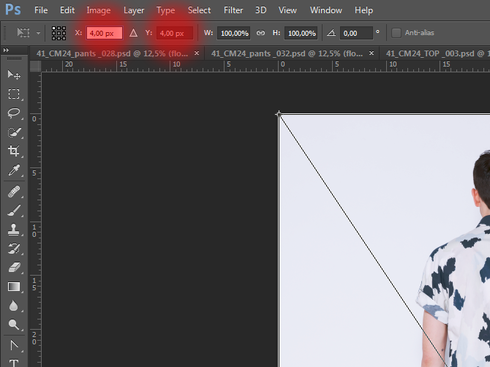Toggle maintain aspect ratio link
Screen dimensions: 490x367
[261, 33]
